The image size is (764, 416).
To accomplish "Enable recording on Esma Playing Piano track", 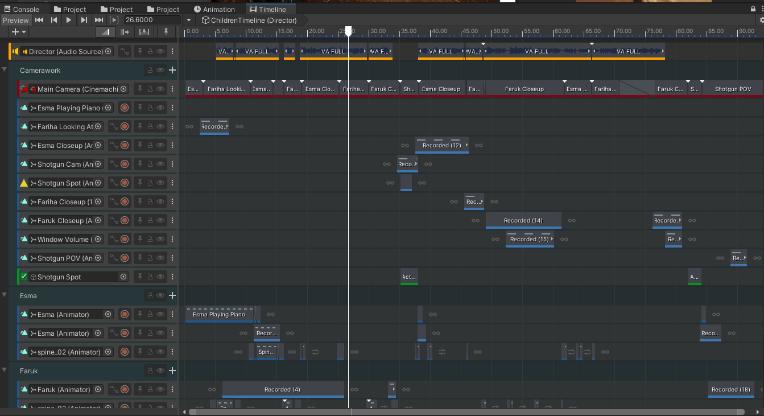I will [125, 108].
